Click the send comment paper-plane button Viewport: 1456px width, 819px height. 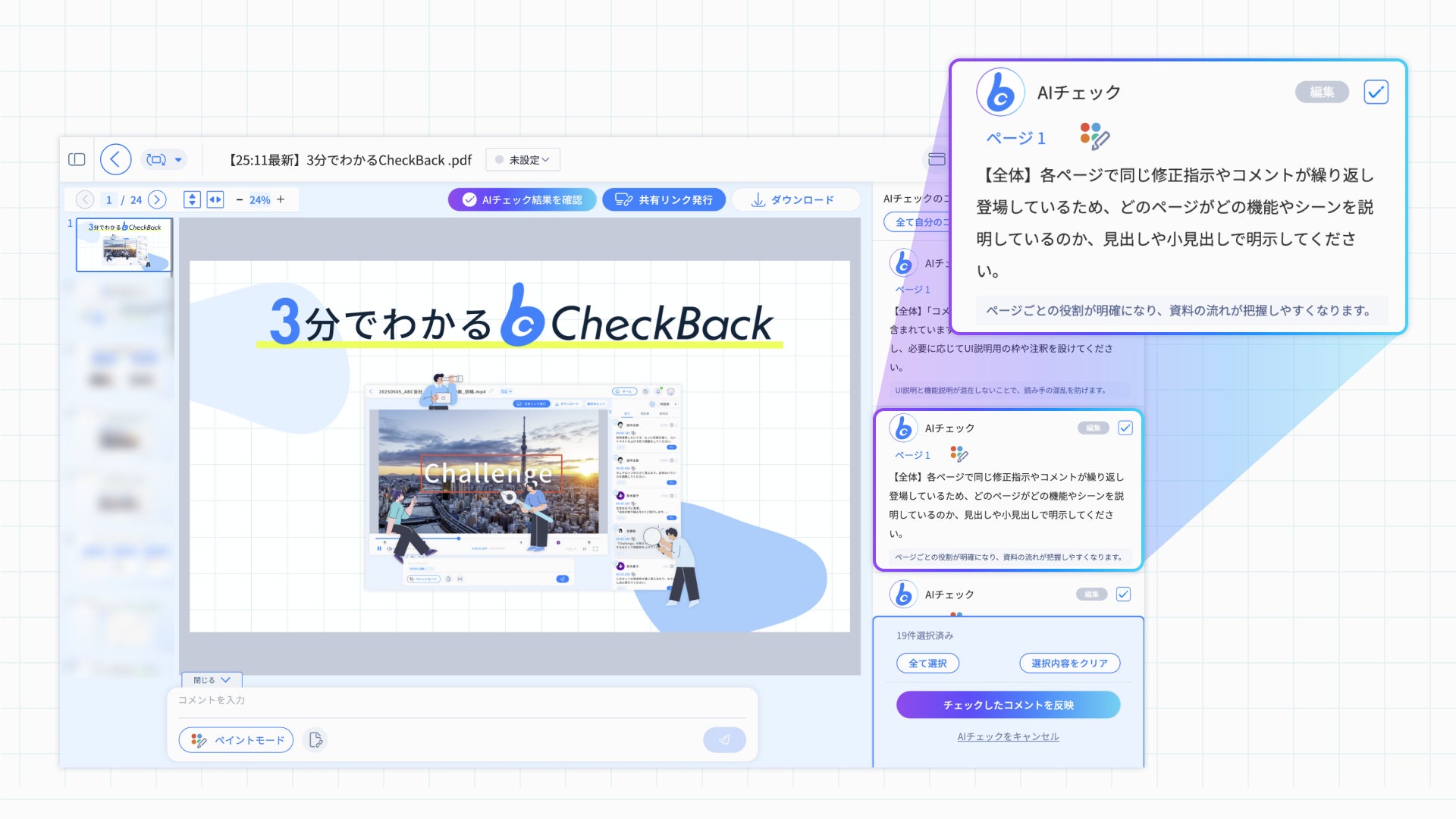tap(723, 739)
